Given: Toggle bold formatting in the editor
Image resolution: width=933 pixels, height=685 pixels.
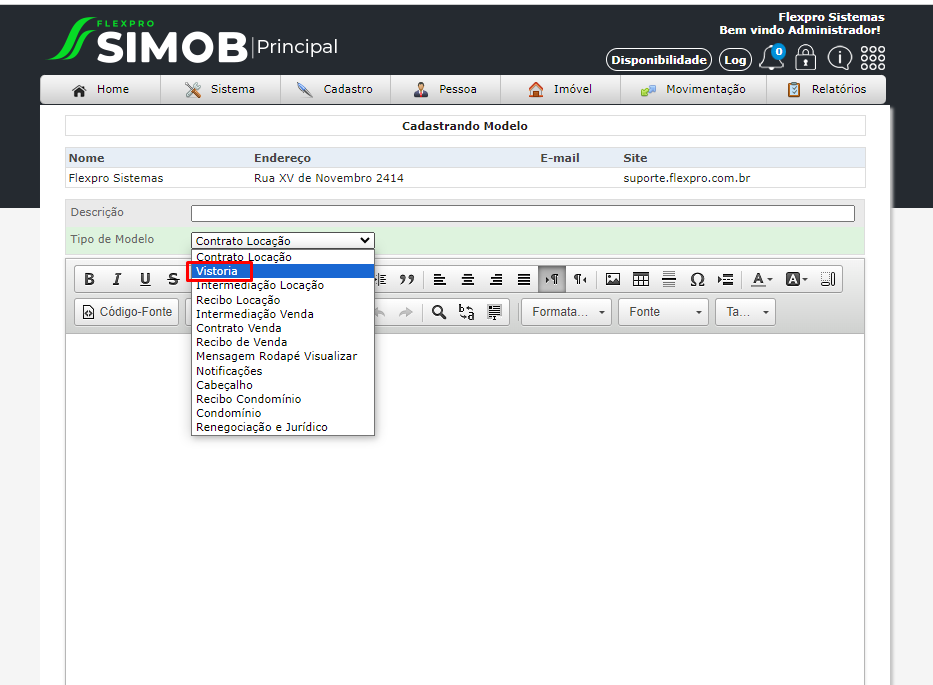Looking at the screenshot, I should (x=89, y=279).
